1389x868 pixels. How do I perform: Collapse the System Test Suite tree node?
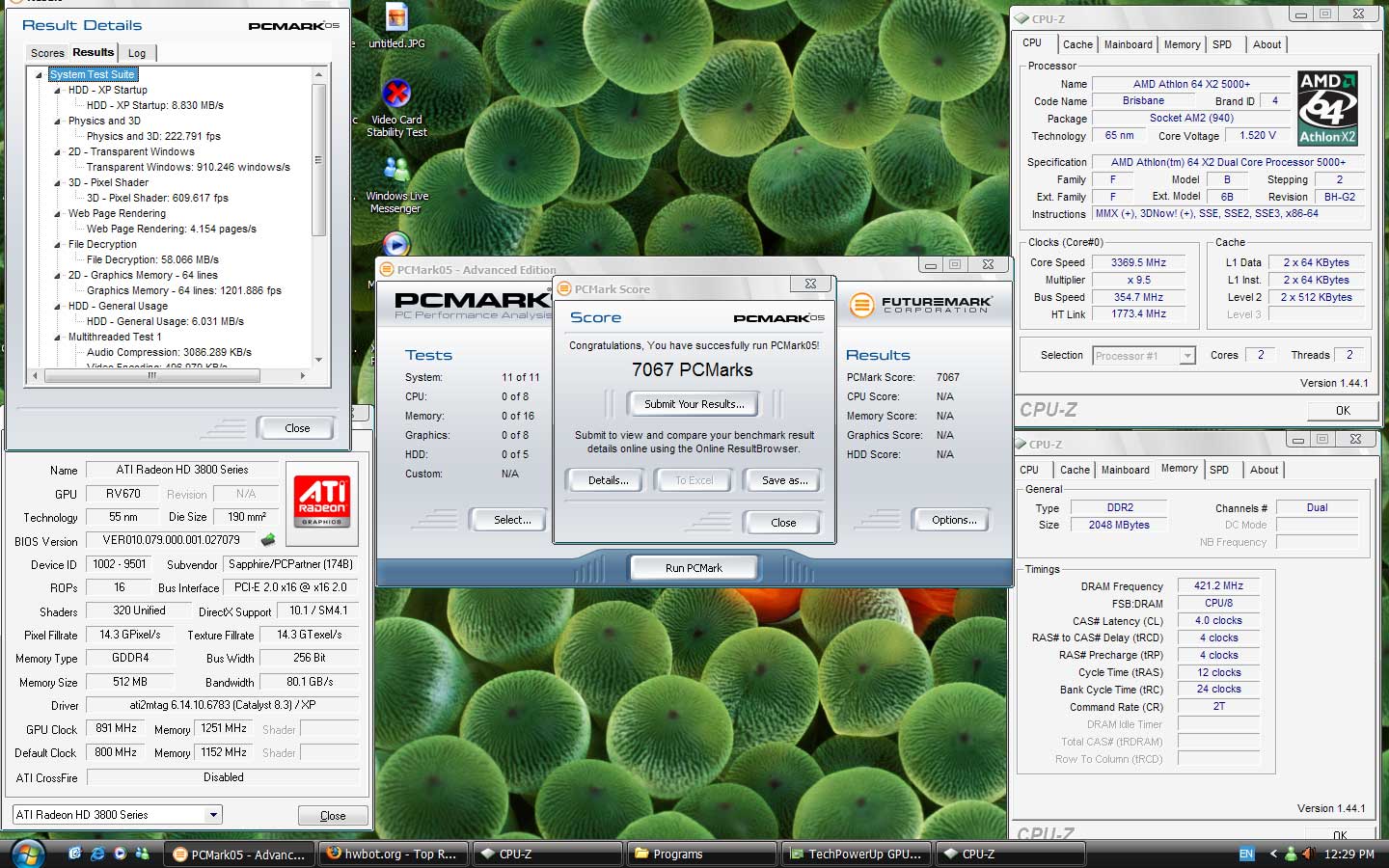pos(39,74)
